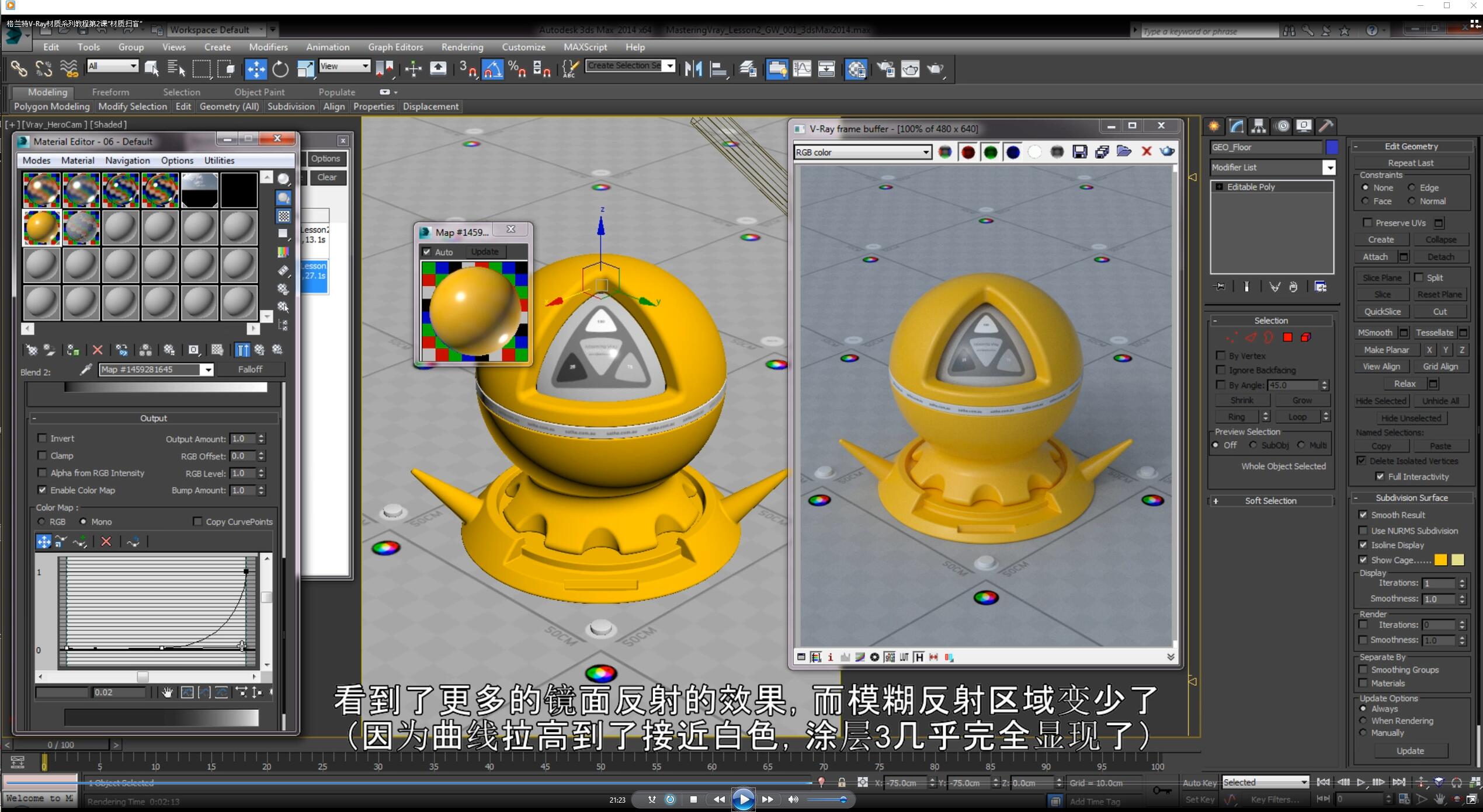Clear image with red X in frame buffer
1483x812 pixels.
[x=1147, y=152]
